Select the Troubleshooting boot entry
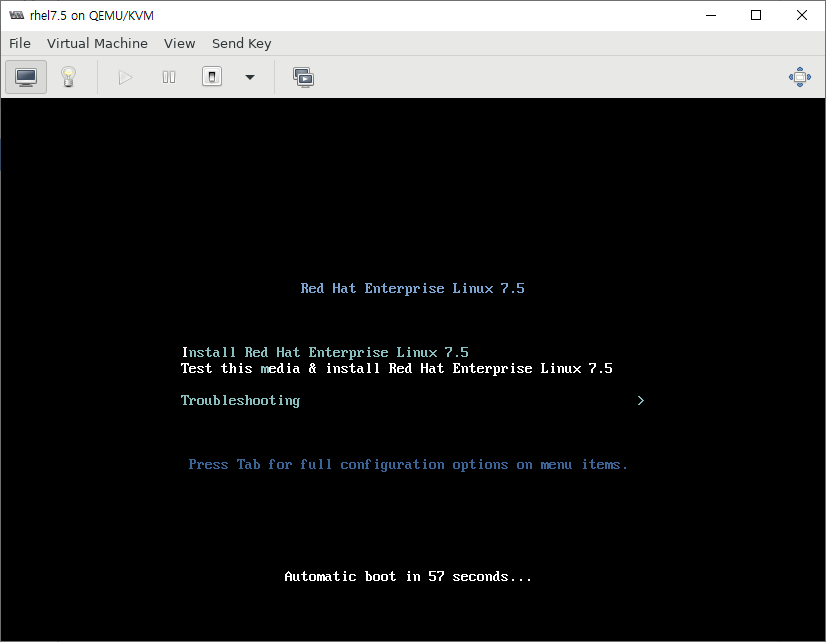The image size is (826, 642). tap(241, 401)
